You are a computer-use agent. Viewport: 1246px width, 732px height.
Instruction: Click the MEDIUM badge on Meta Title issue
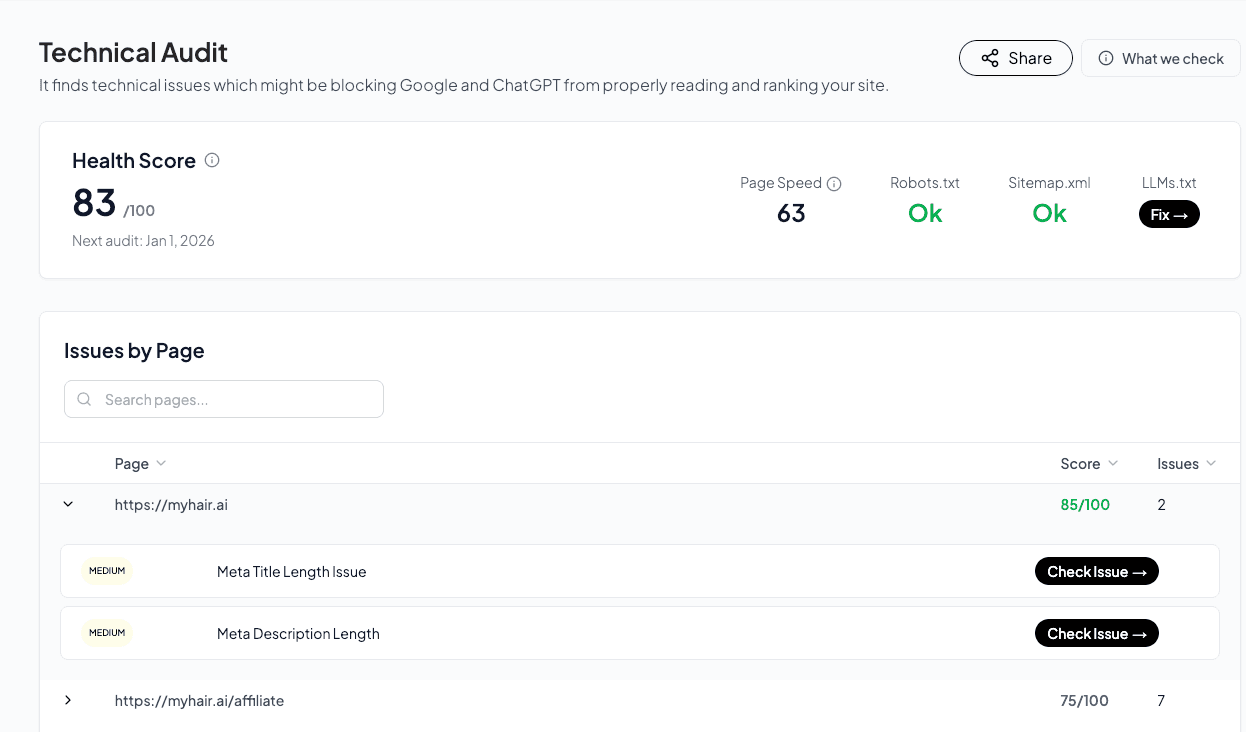point(107,571)
